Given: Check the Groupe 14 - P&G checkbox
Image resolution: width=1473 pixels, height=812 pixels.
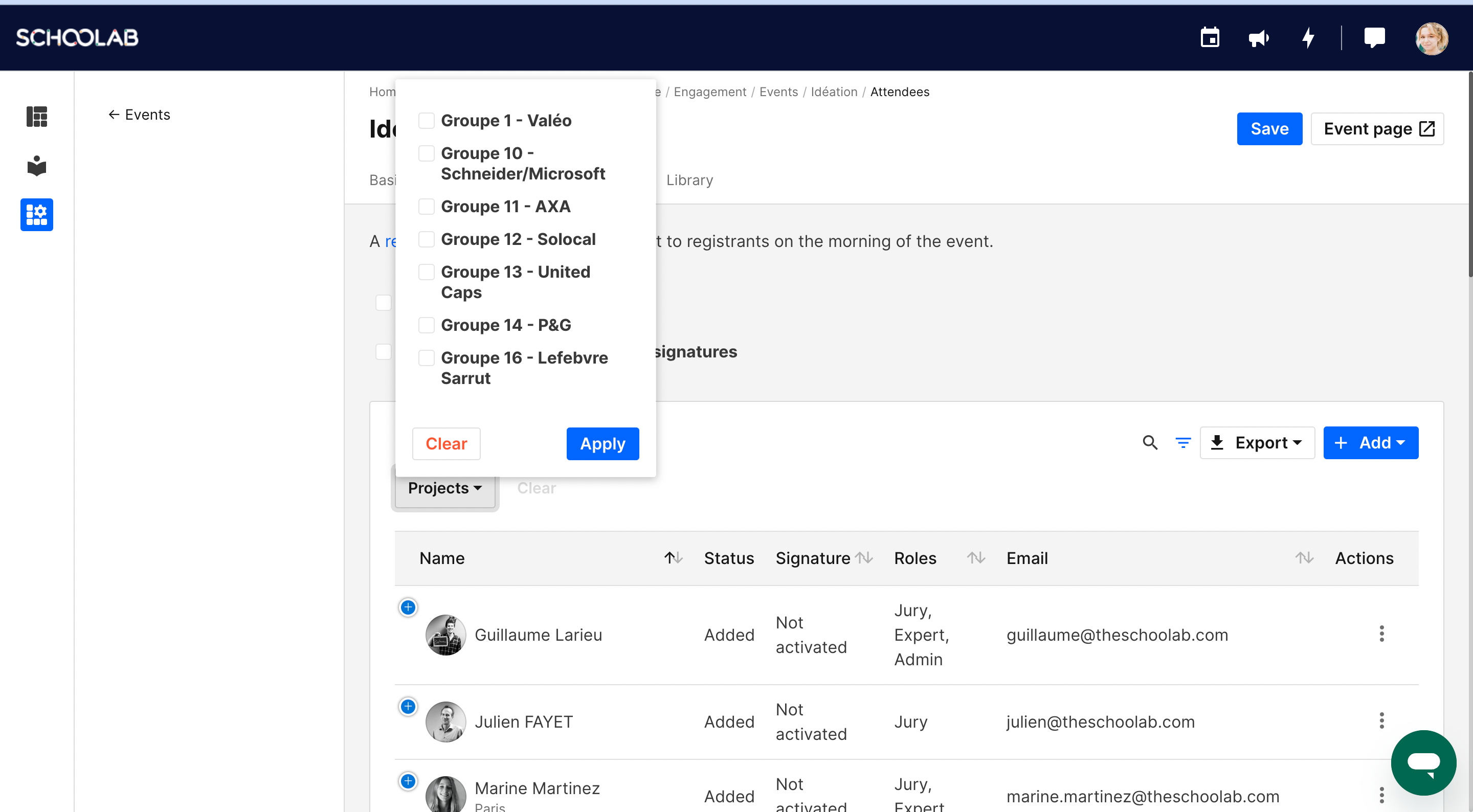Looking at the screenshot, I should [x=426, y=325].
